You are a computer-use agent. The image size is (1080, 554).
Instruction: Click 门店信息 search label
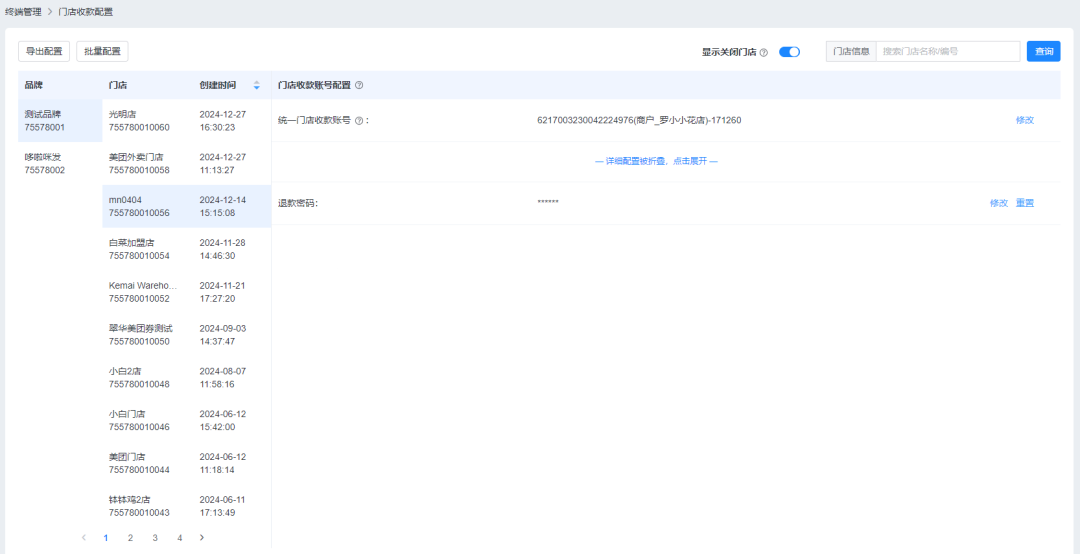click(851, 51)
